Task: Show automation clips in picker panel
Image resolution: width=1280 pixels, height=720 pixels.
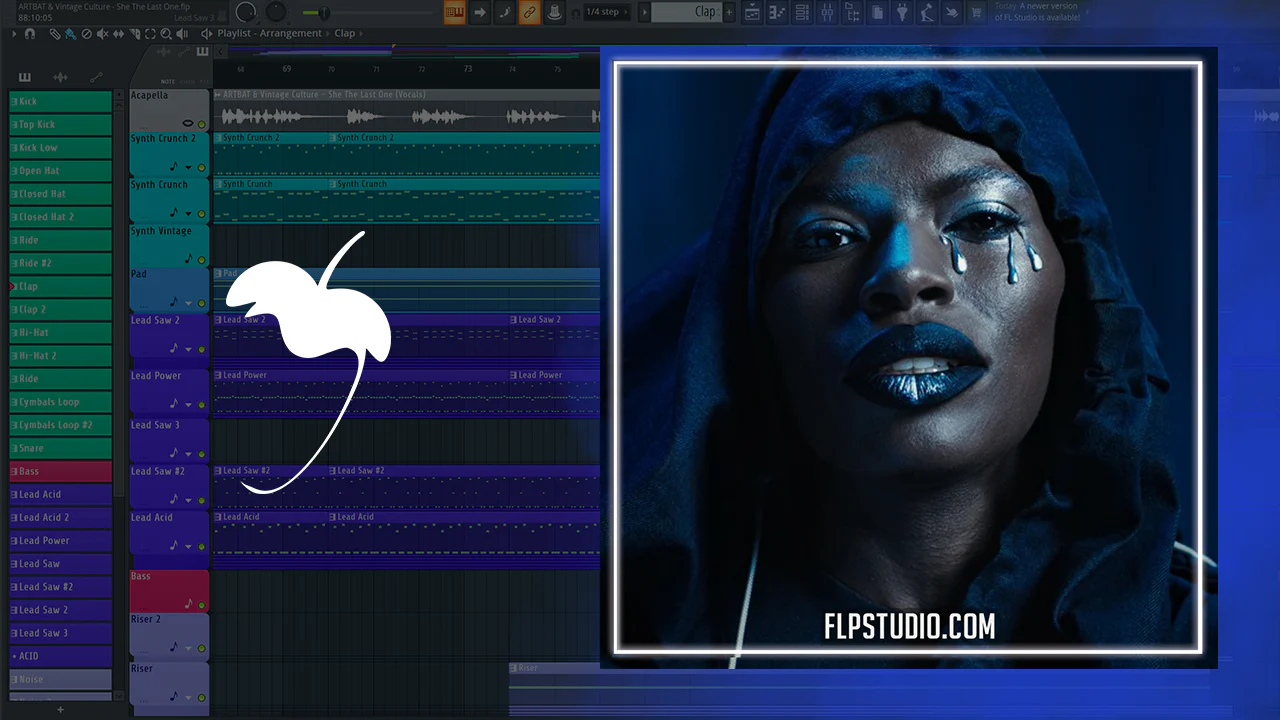Action: click(x=96, y=77)
